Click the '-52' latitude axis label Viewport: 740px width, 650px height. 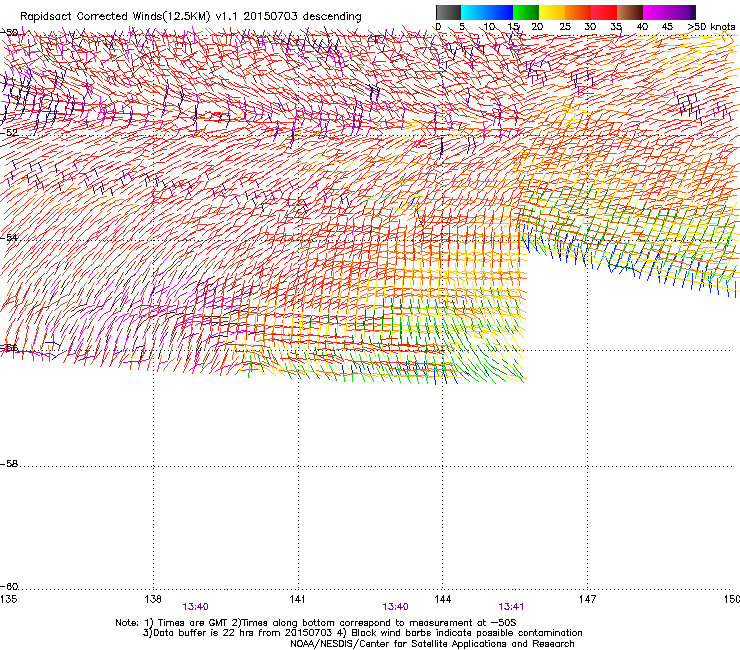[9, 133]
